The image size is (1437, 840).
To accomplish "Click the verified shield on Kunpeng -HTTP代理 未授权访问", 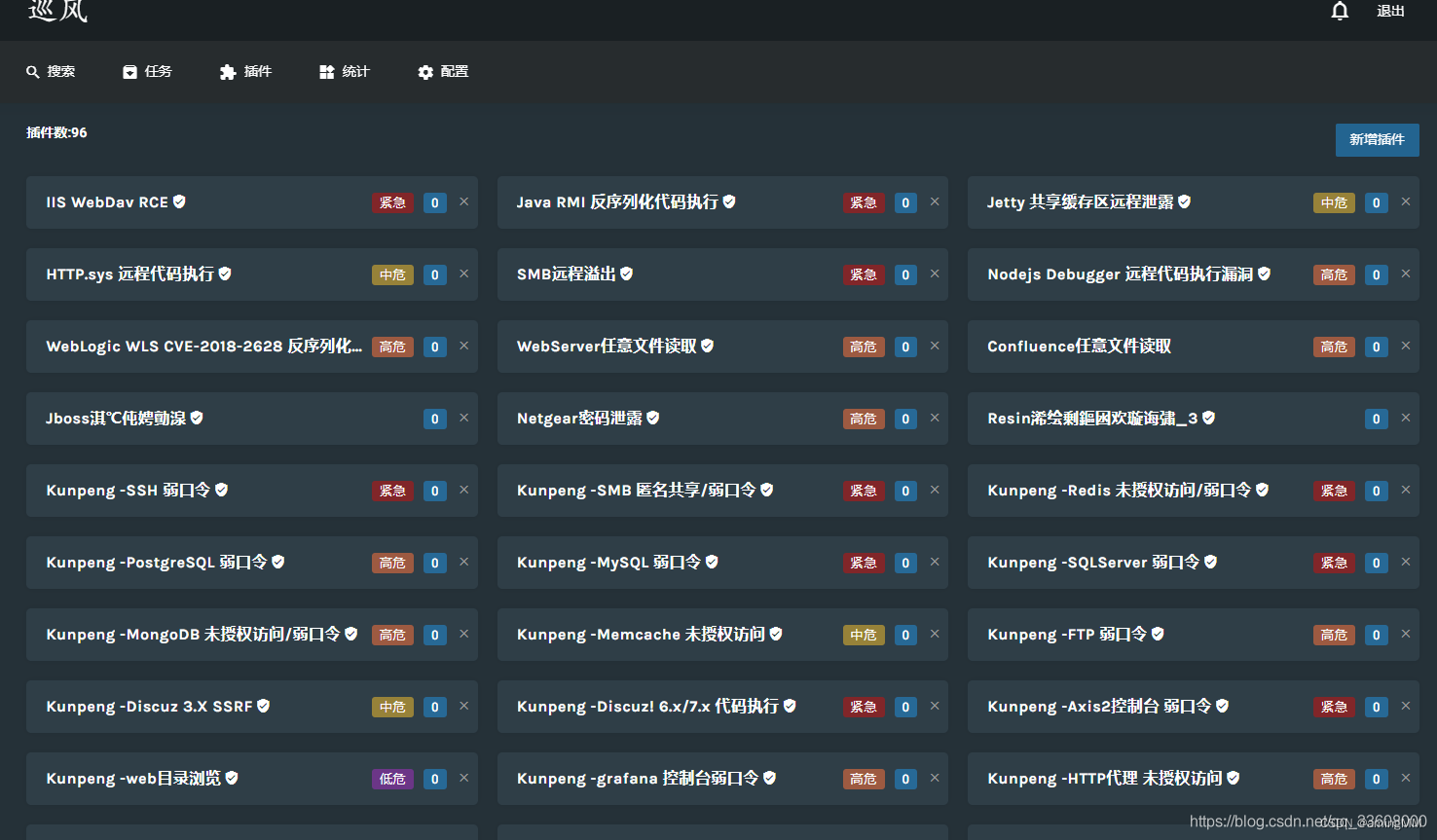I will [1233, 778].
